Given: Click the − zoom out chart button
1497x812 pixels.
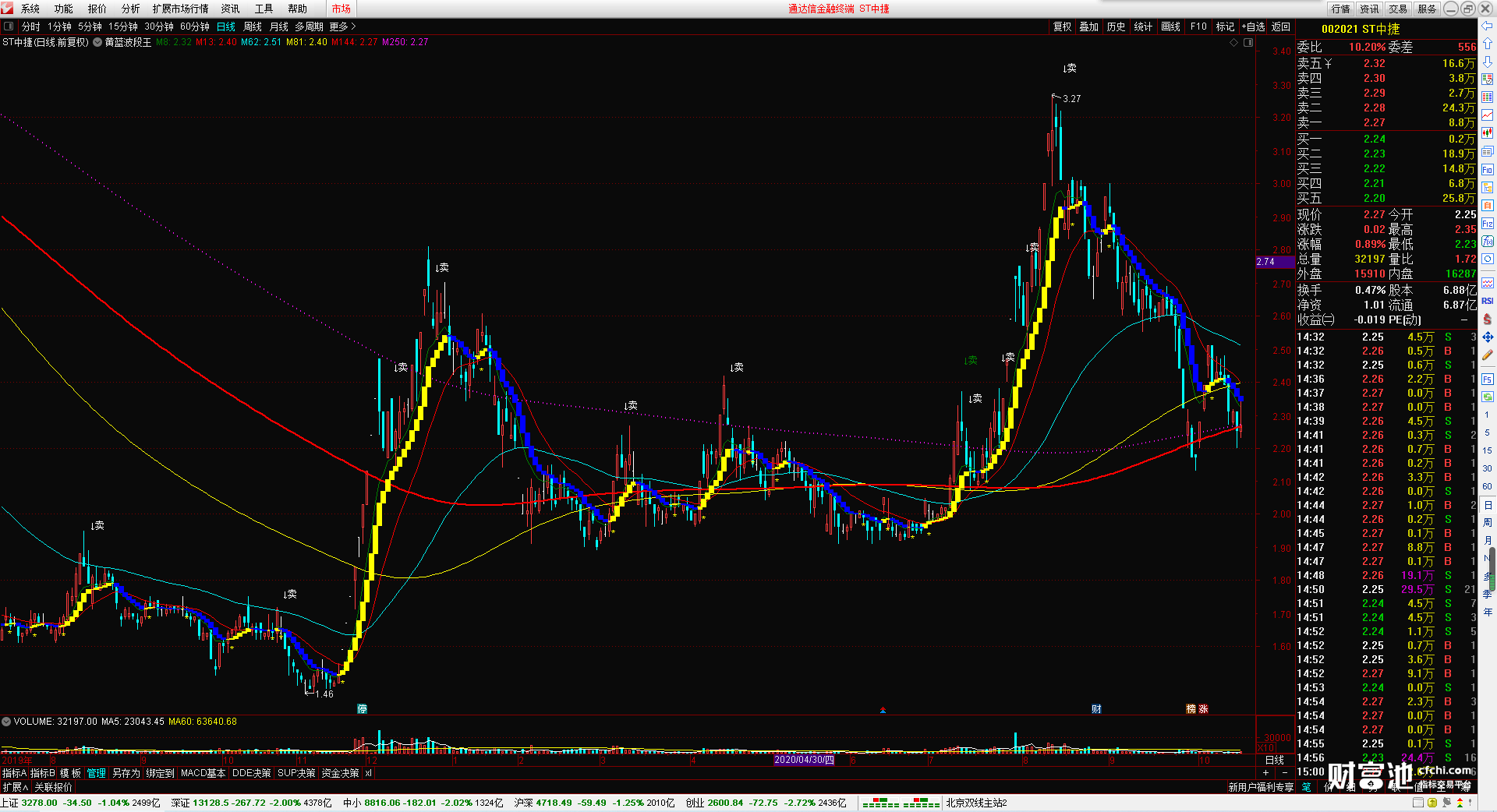Looking at the screenshot, I should coord(1284,772).
